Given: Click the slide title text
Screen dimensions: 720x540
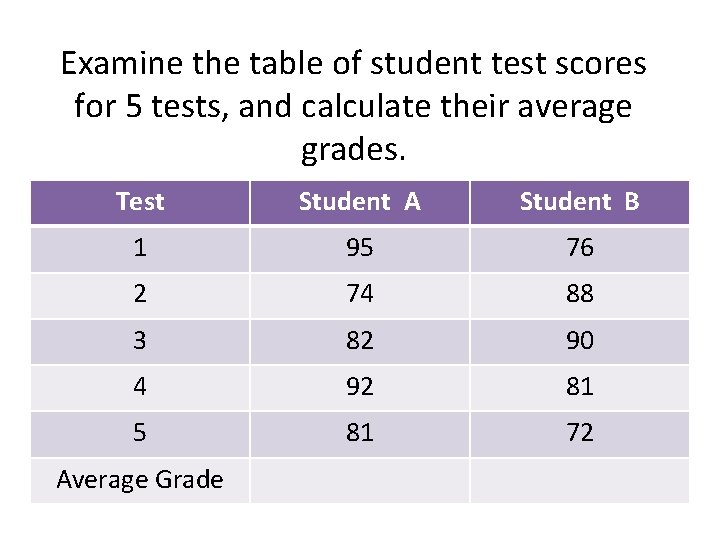Looking at the screenshot, I should pos(354,107).
